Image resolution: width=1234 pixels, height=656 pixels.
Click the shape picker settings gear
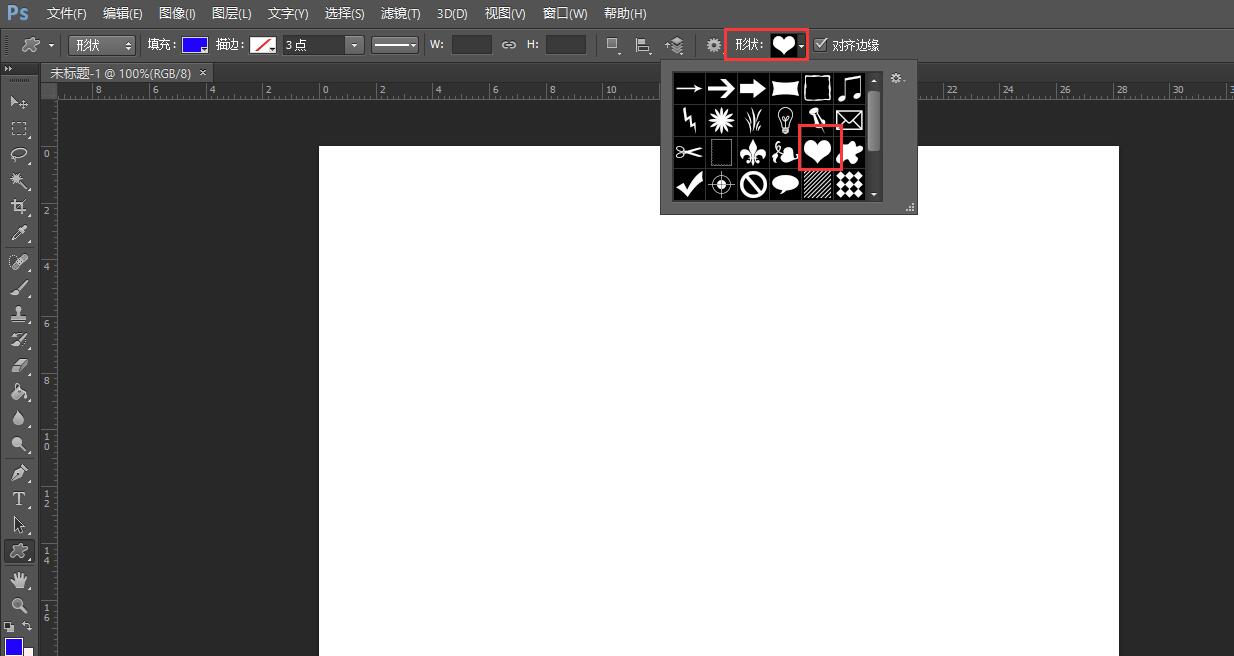[x=897, y=79]
